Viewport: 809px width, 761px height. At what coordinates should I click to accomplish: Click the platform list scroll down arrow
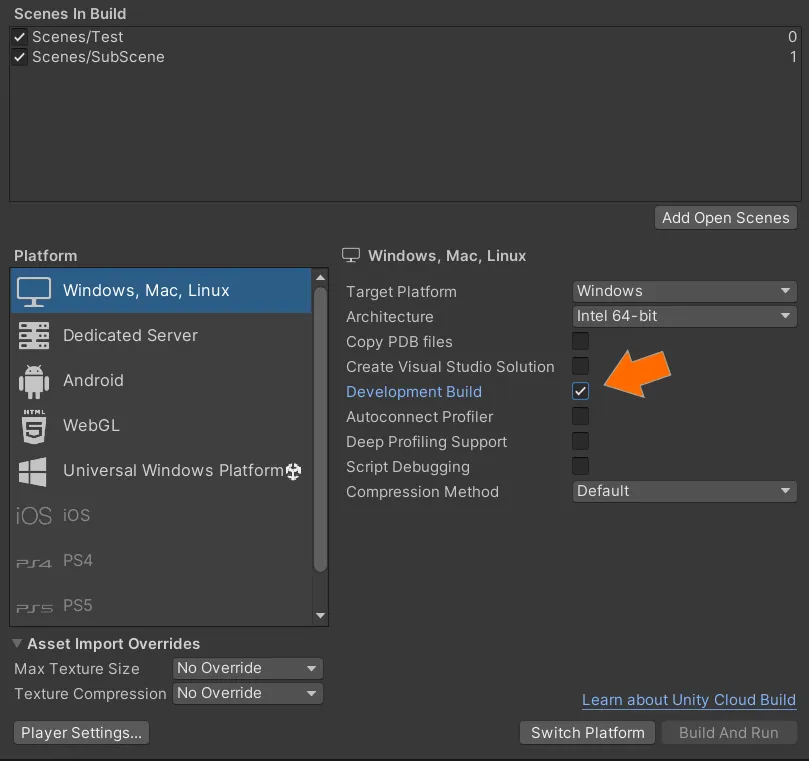[x=320, y=616]
